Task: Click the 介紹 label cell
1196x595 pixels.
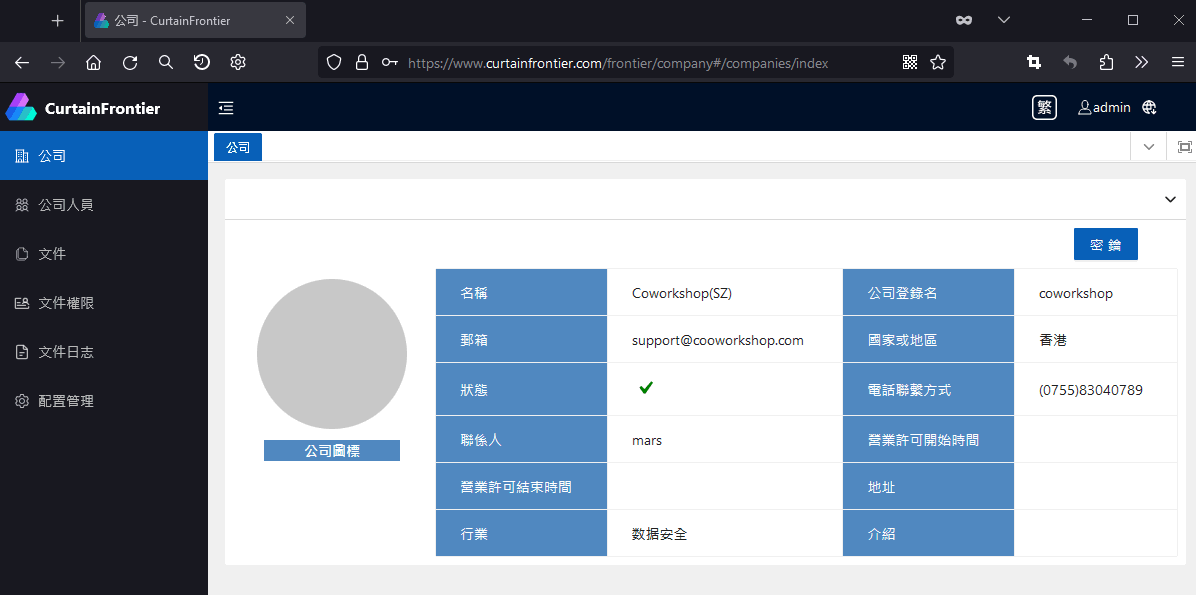Action: [x=928, y=534]
